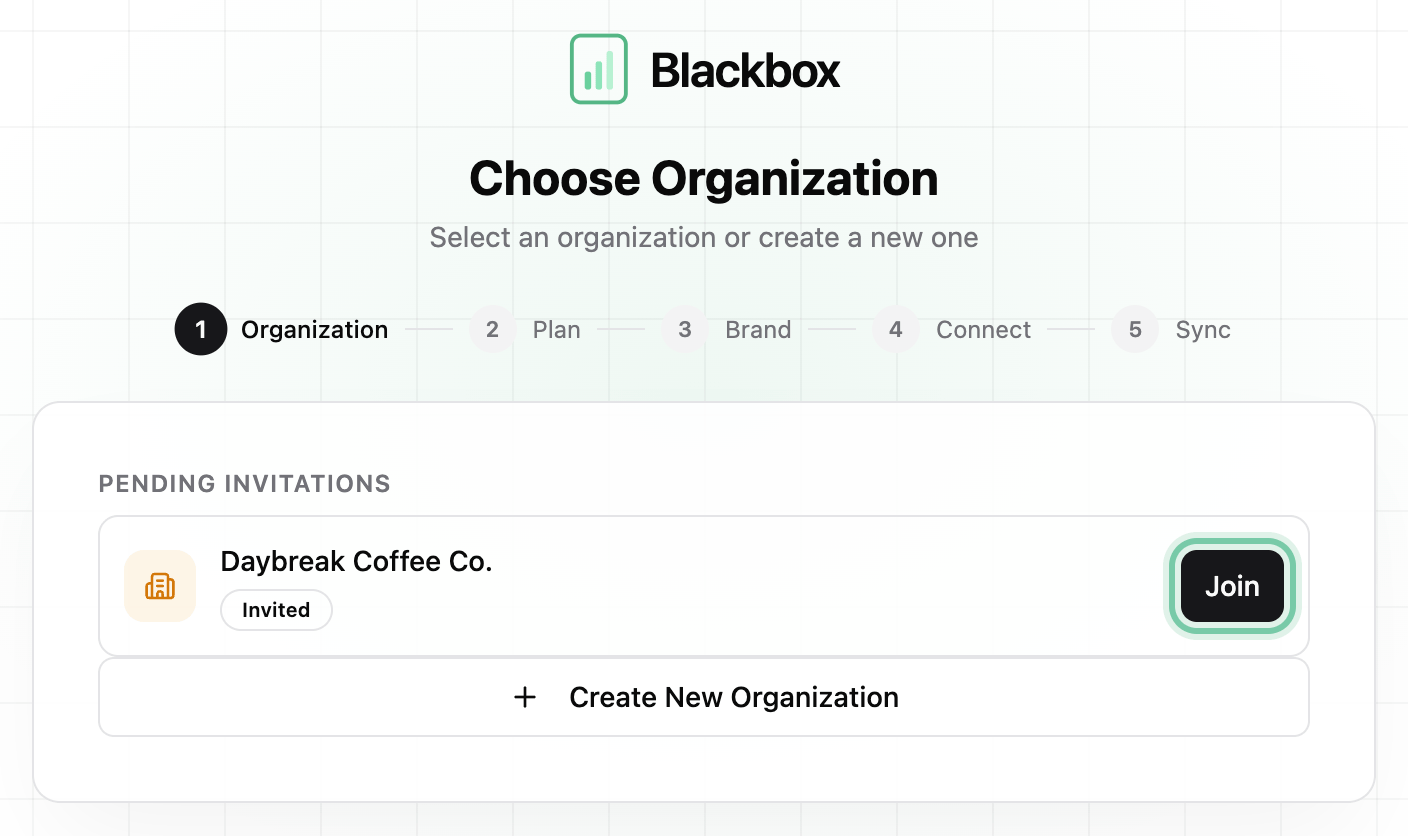Create New Organization button
The width and height of the screenshot is (1408, 836).
pyautogui.click(x=704, y=697)
